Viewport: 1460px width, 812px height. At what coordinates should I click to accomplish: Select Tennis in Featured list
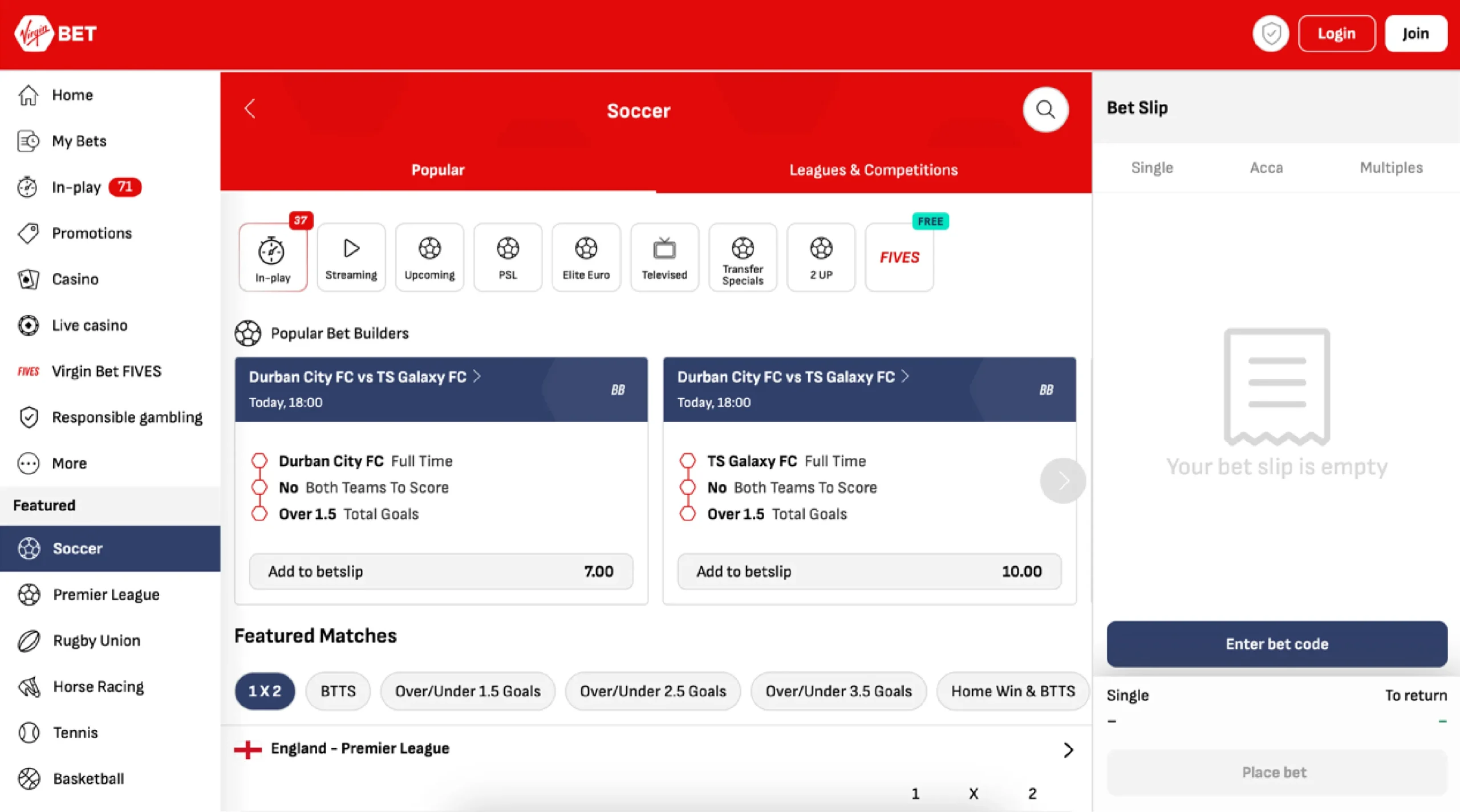click(x=110, y=733)
